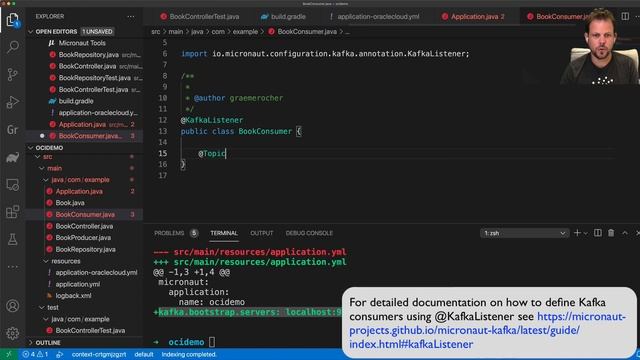Image resolution: width=640 pixels, height=360 pixels.
Task: Click the Indexing completed status message
Action: [x=189, y=354]
